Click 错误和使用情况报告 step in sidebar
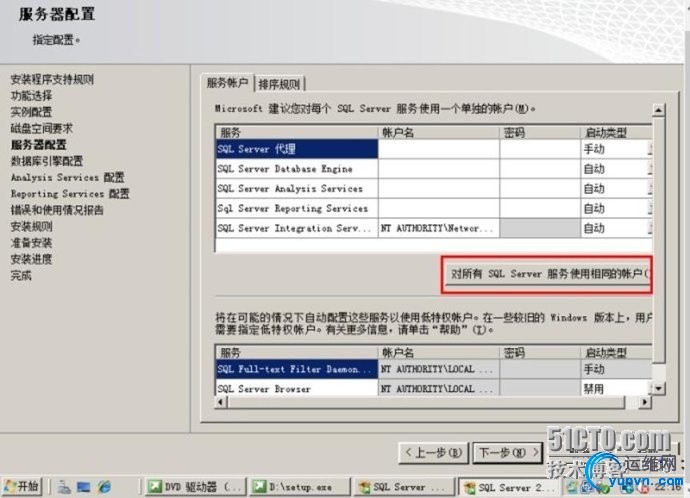The image size is (690, 498). (57, 210)
